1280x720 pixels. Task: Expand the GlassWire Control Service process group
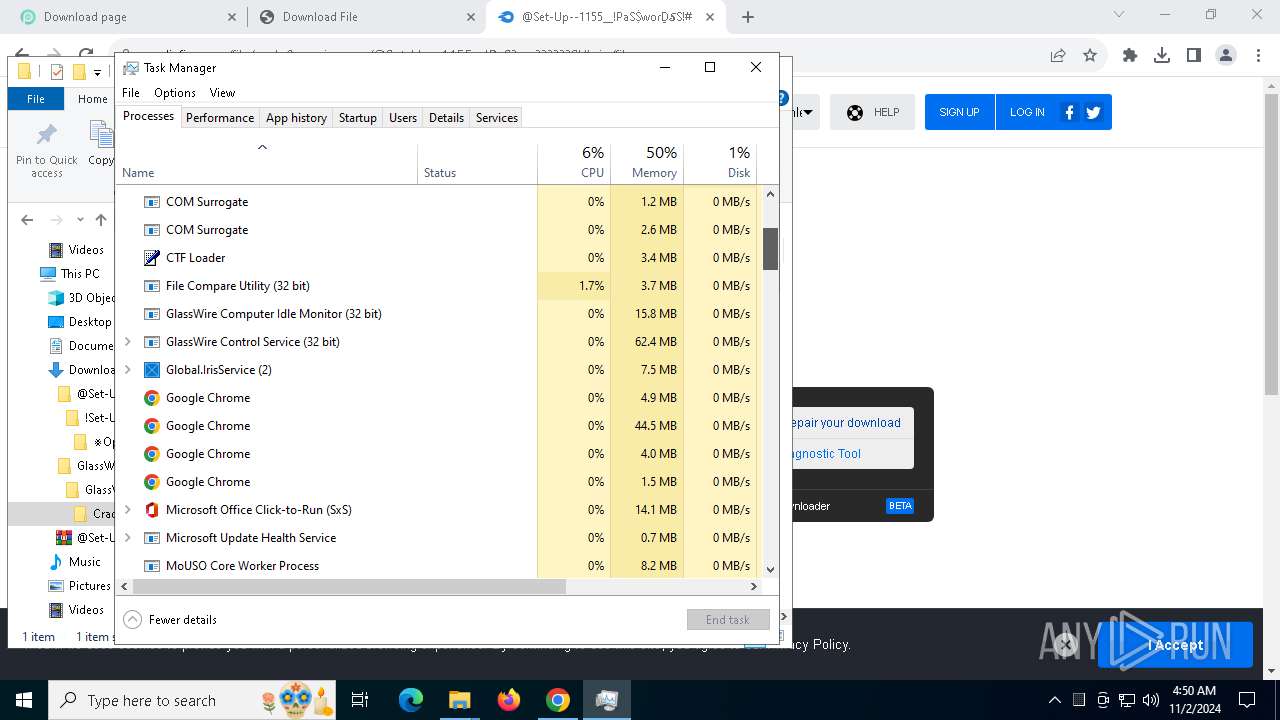coord(127,342)
